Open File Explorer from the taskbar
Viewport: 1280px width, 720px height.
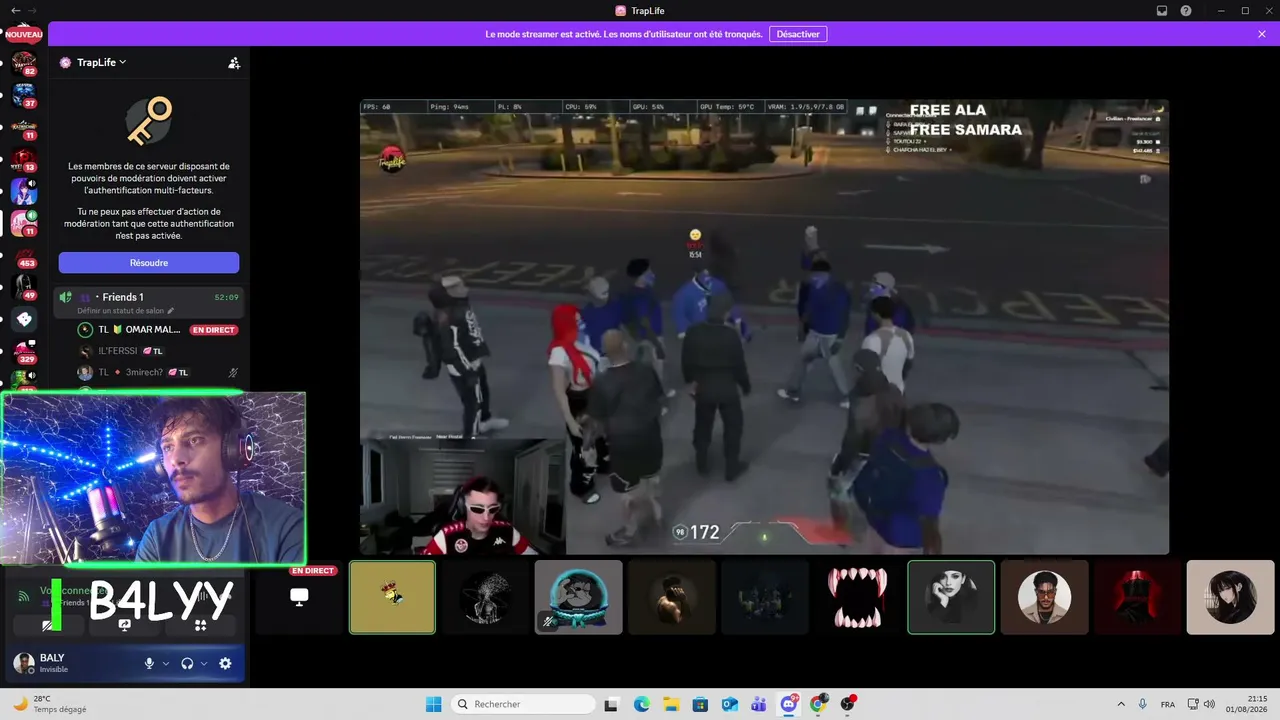click(x=671, y=704)
